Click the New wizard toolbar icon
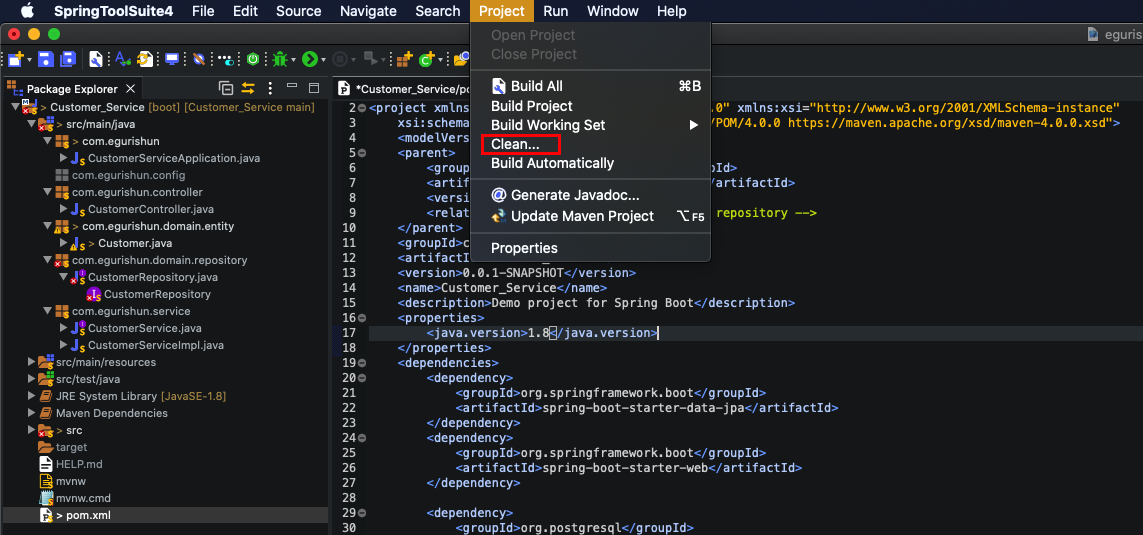 (x=15, y=59)
